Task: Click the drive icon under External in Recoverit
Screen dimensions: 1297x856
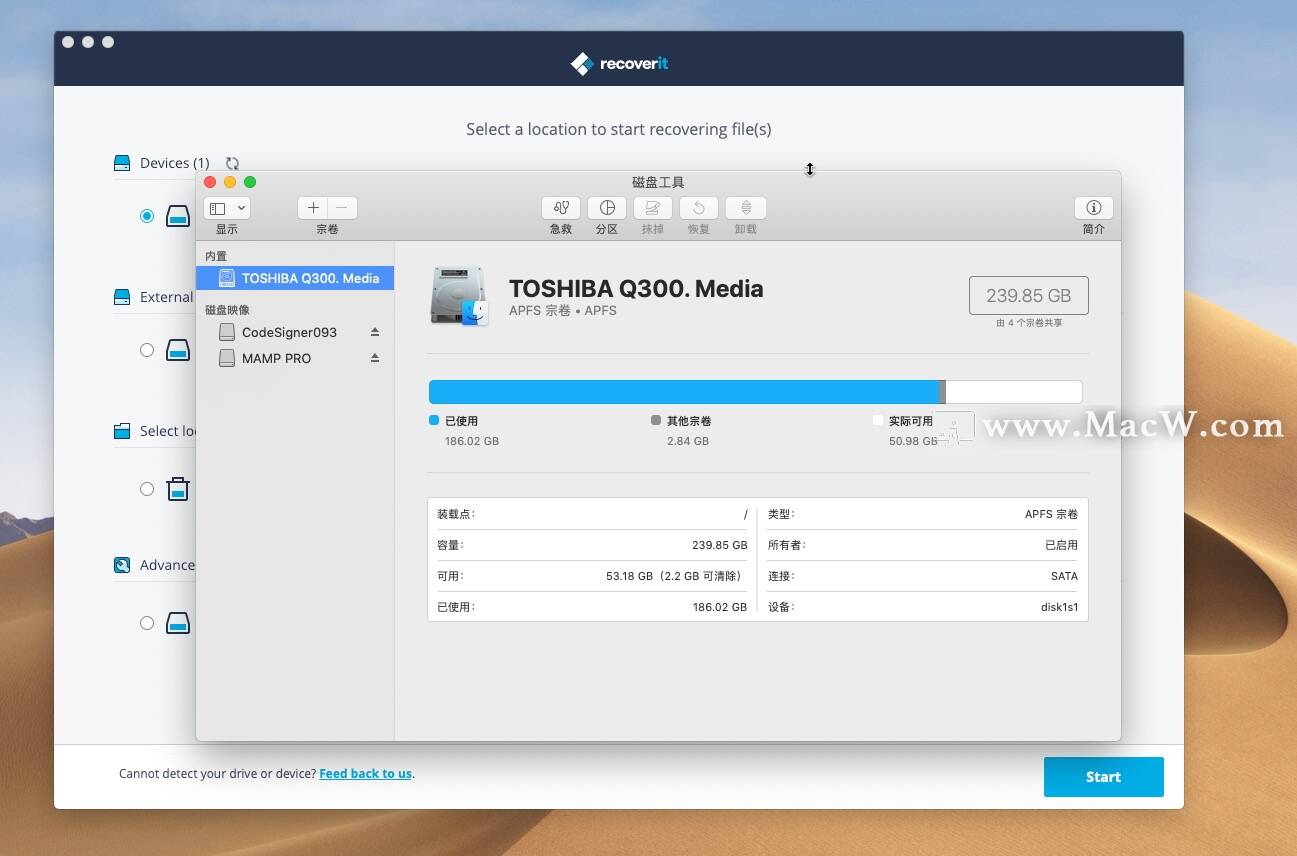Action: 178,350
